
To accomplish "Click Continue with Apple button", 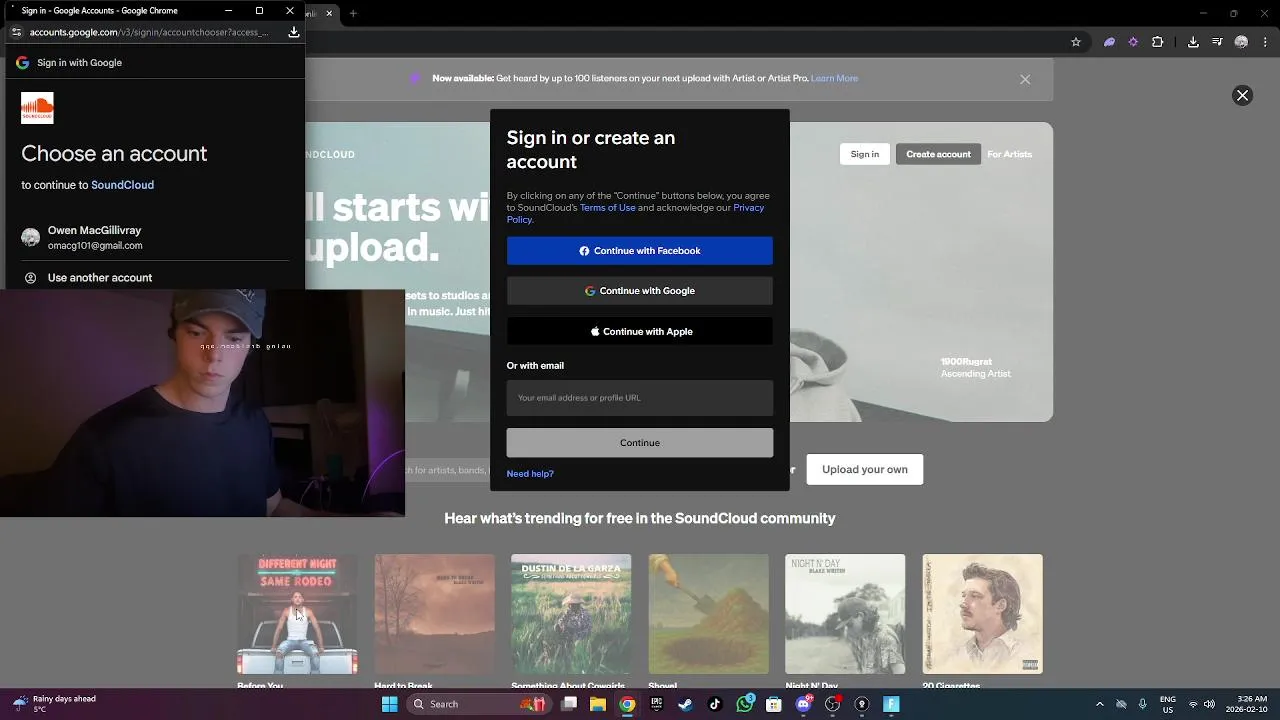I will (640, 331).
